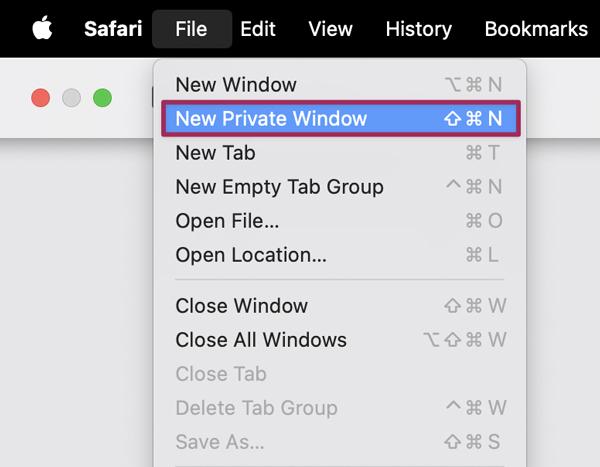Screen dimensions: 600x467
Task: Close the open File menu
Action: click(x=191, y=29)
